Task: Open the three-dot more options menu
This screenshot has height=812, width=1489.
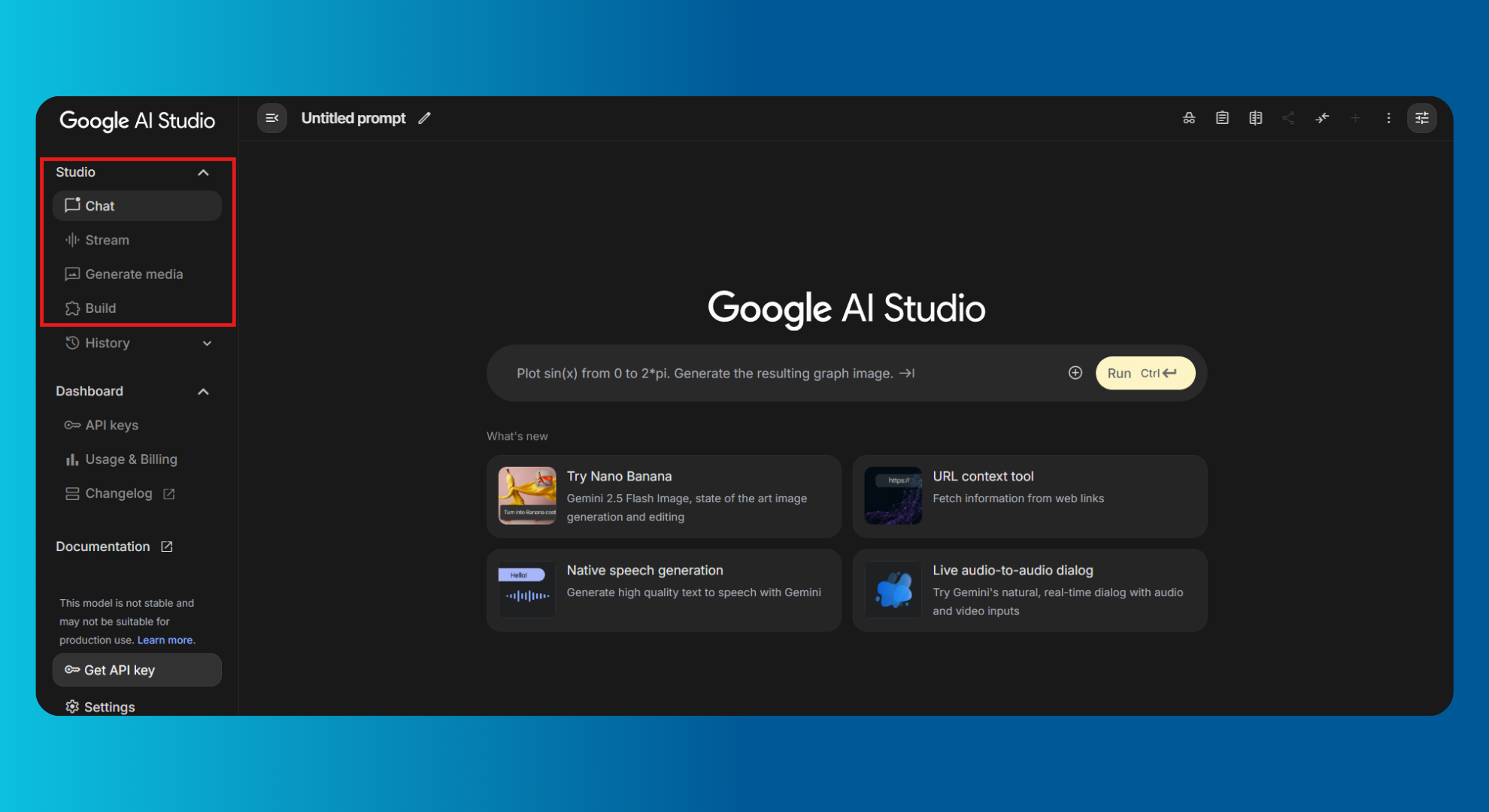Action: pos(1388,118)
